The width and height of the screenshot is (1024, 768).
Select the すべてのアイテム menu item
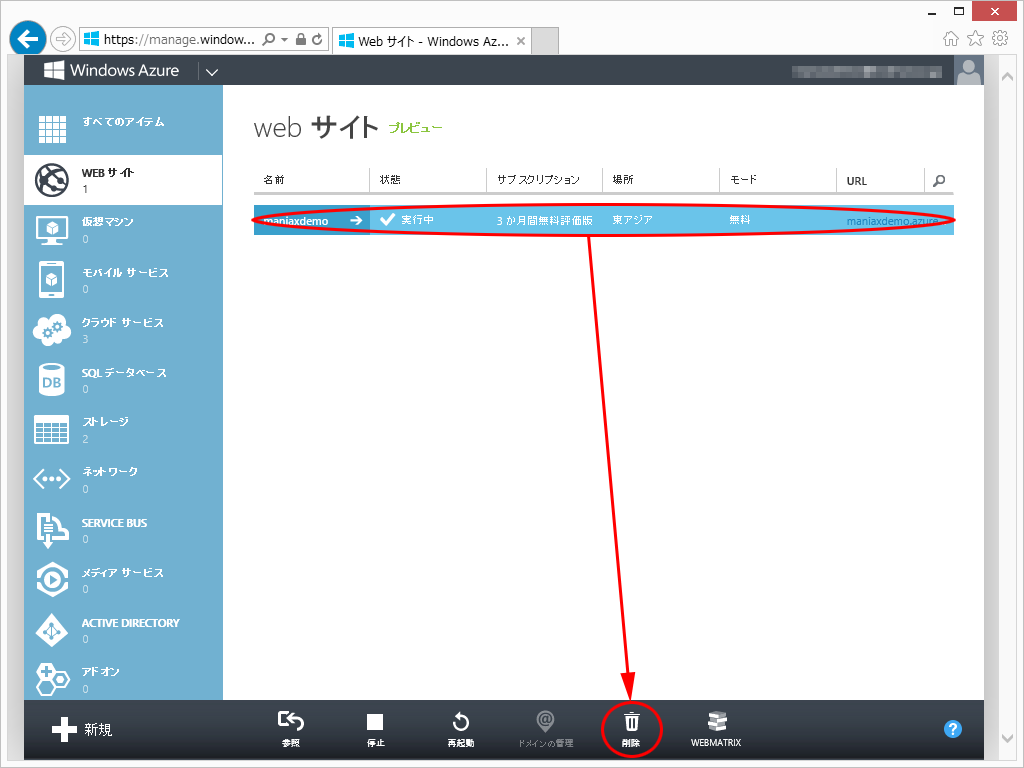[123, 121]
